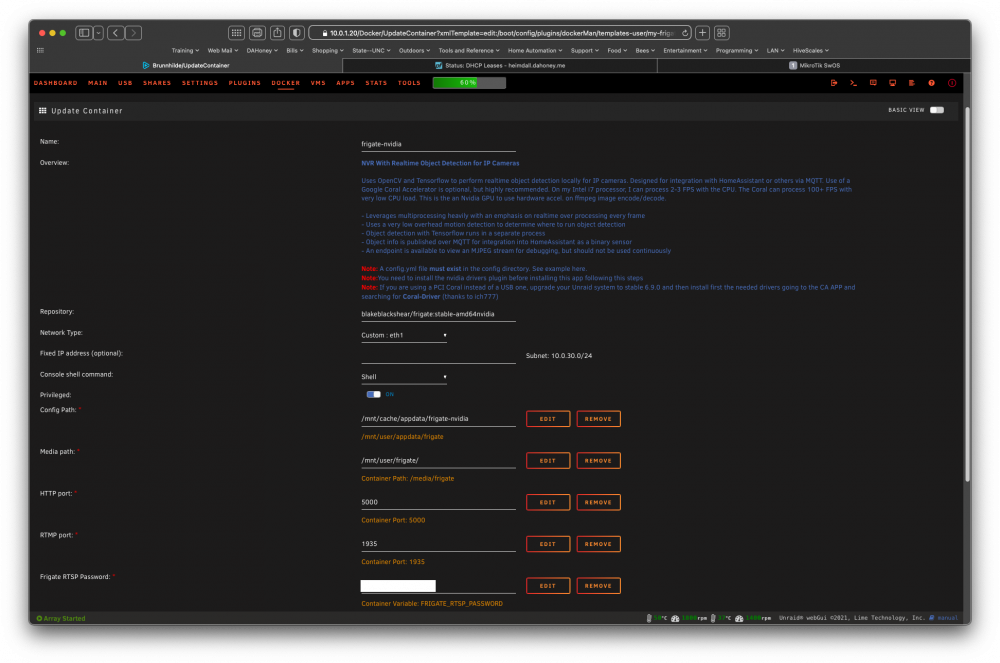Toggle the Basic View switch
Screen dimensions: 1000x663
click(936, 110)
